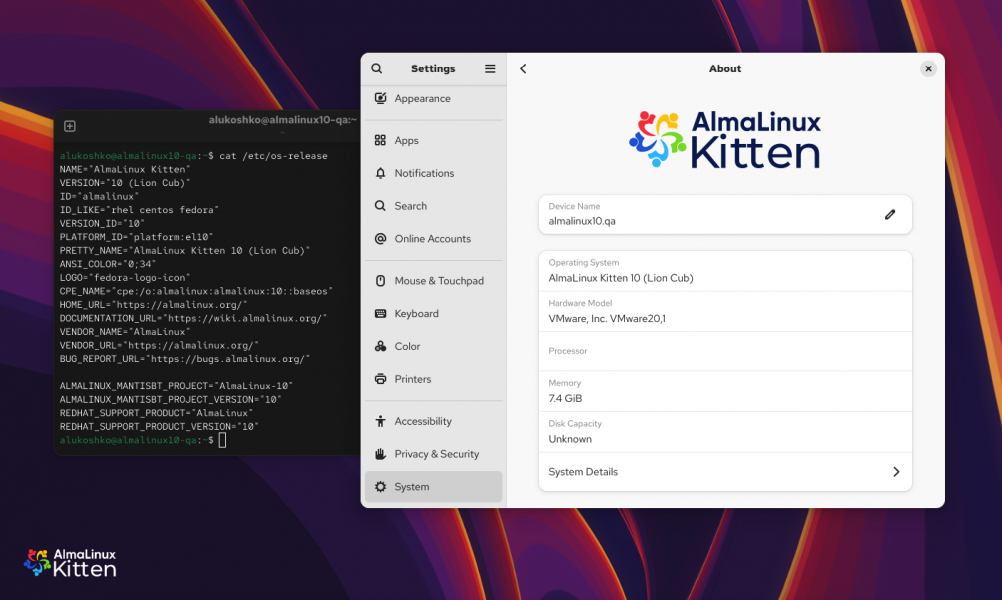Screen dimensions: 1002x600
Task: Expand System Details chevron arrow
Action: [x=896, y=472]
